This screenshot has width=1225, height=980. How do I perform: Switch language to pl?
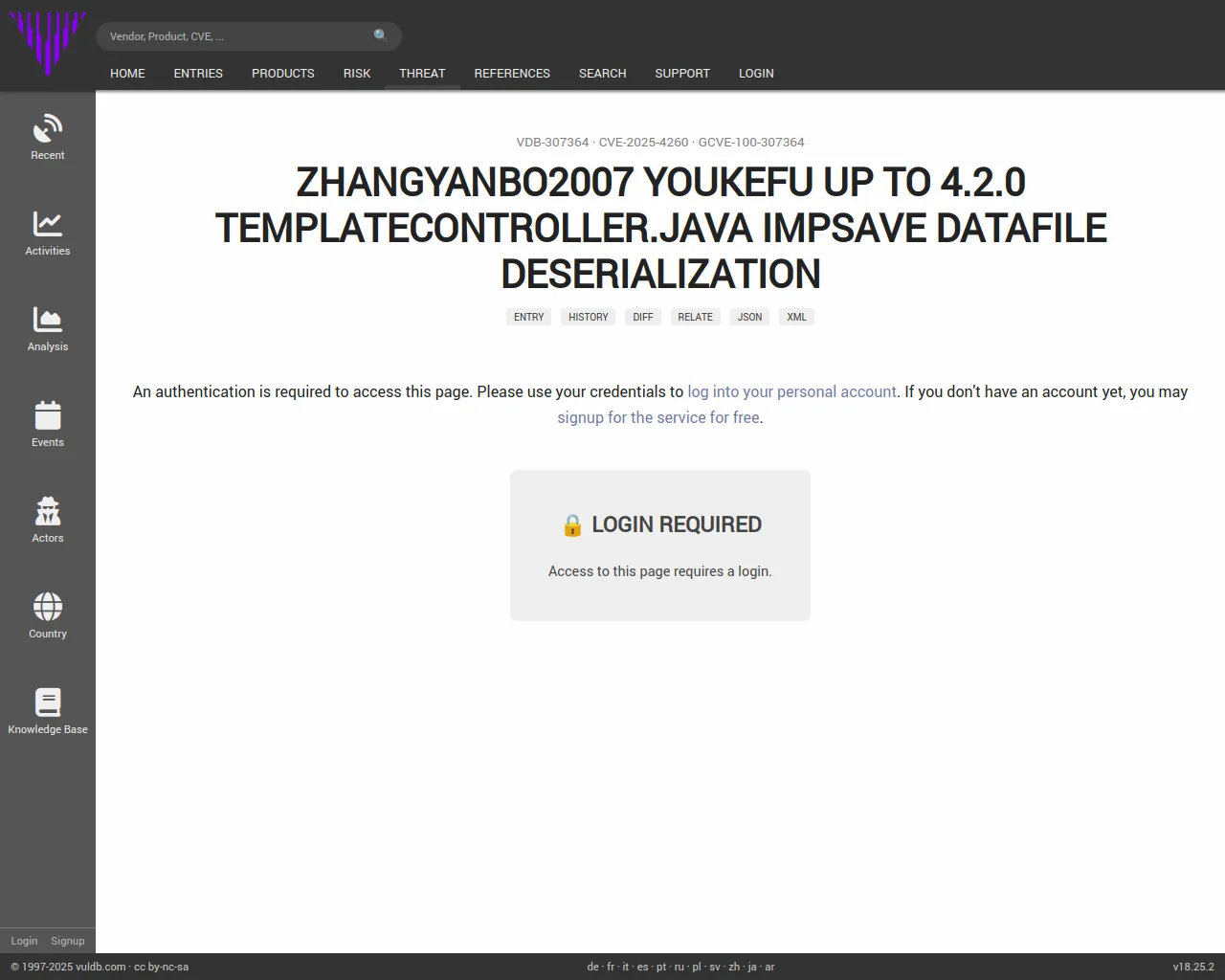pyautogui.click(x=697, y=967)
